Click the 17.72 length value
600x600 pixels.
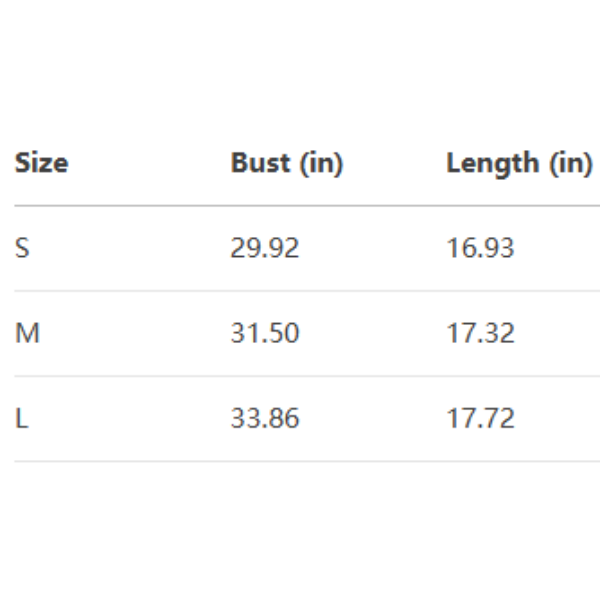[x=481, y=418]
